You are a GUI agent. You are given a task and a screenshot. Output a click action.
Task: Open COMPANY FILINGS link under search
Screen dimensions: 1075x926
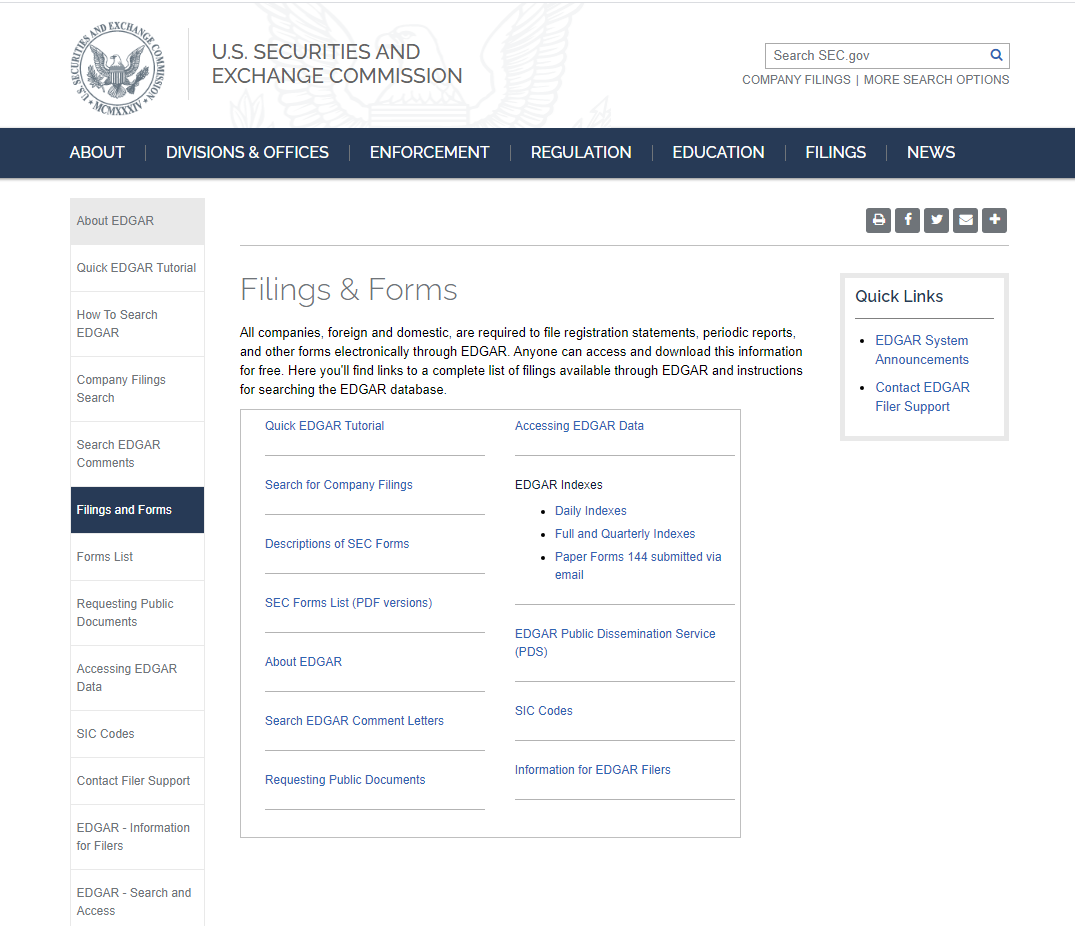(x=796, y=80)
